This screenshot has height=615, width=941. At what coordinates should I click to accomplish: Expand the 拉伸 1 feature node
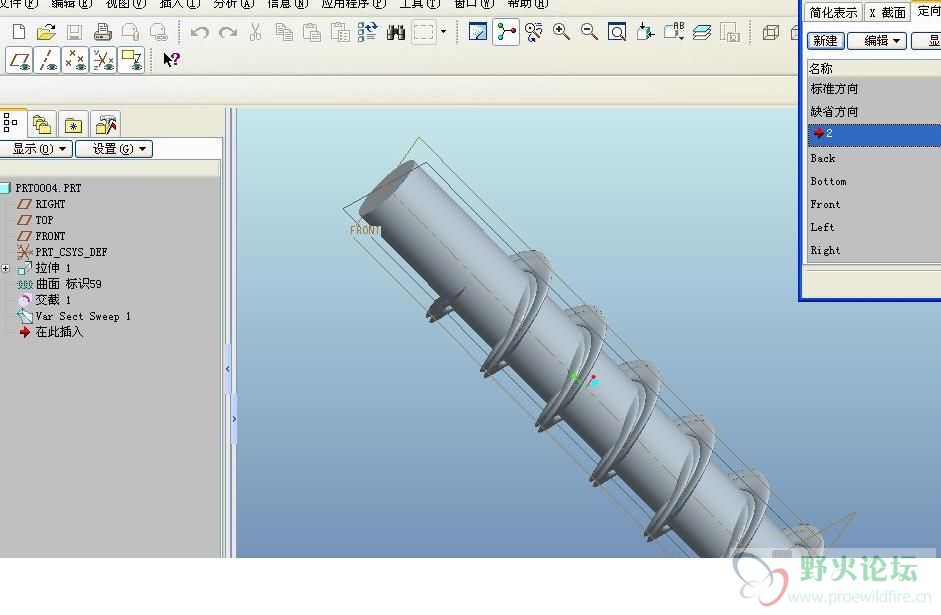coord(5,268)
